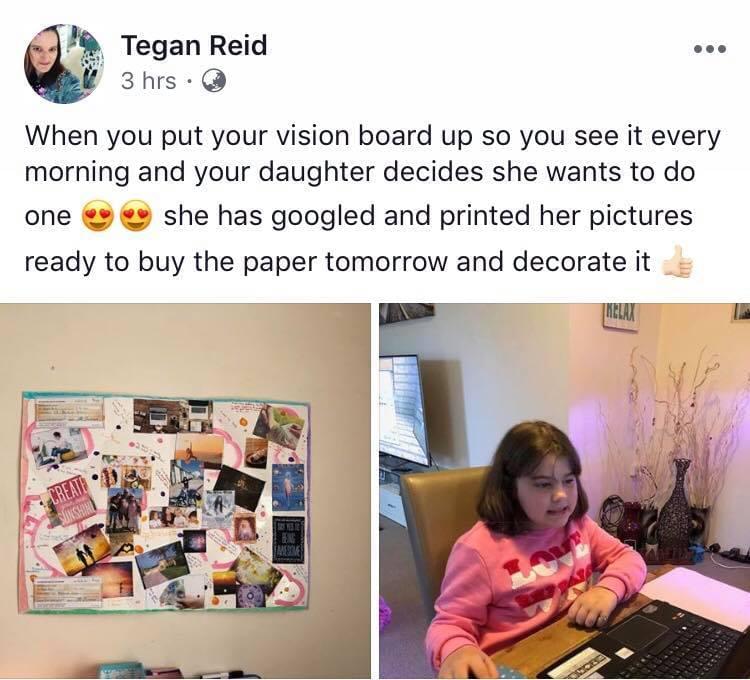Click the thumbs-up emoji after 'decorate it'
Viewport: 750px width, 680px height.
coord(677,262)
